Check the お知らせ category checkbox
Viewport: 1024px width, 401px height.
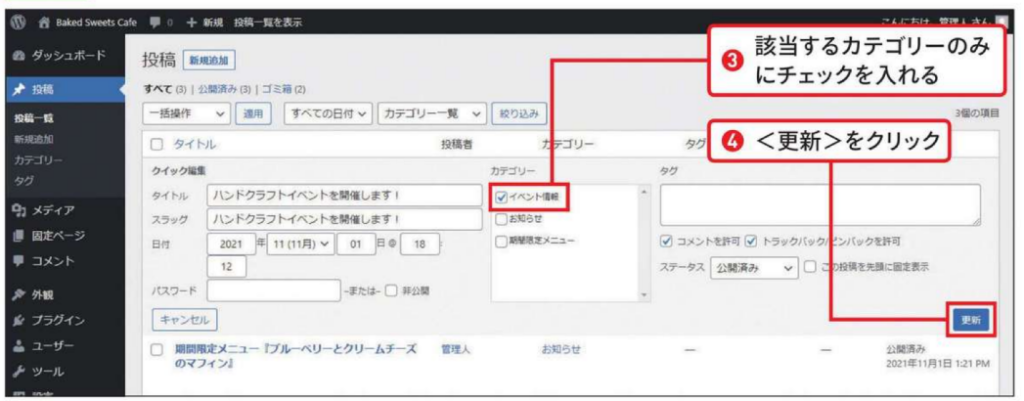[502, 219]
